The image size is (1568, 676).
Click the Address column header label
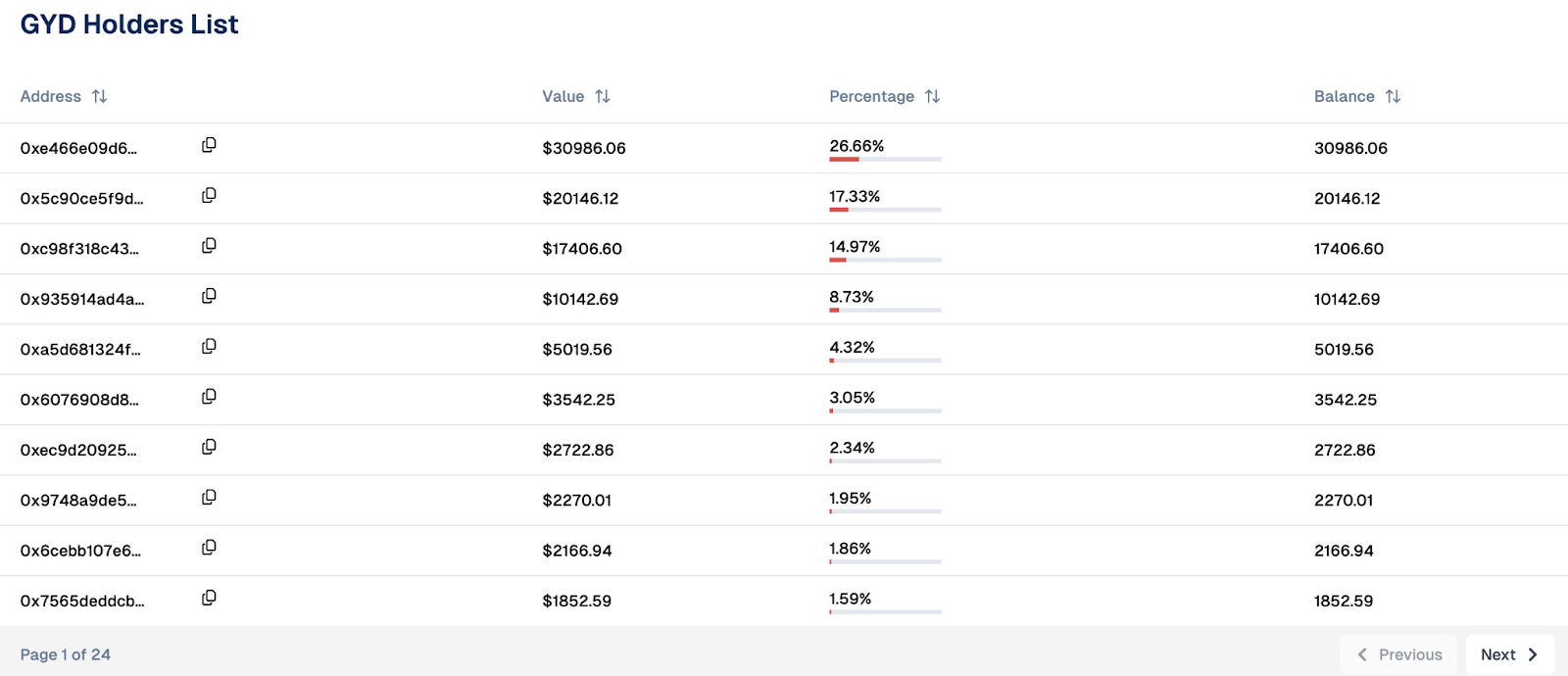(x=51, y=96)
